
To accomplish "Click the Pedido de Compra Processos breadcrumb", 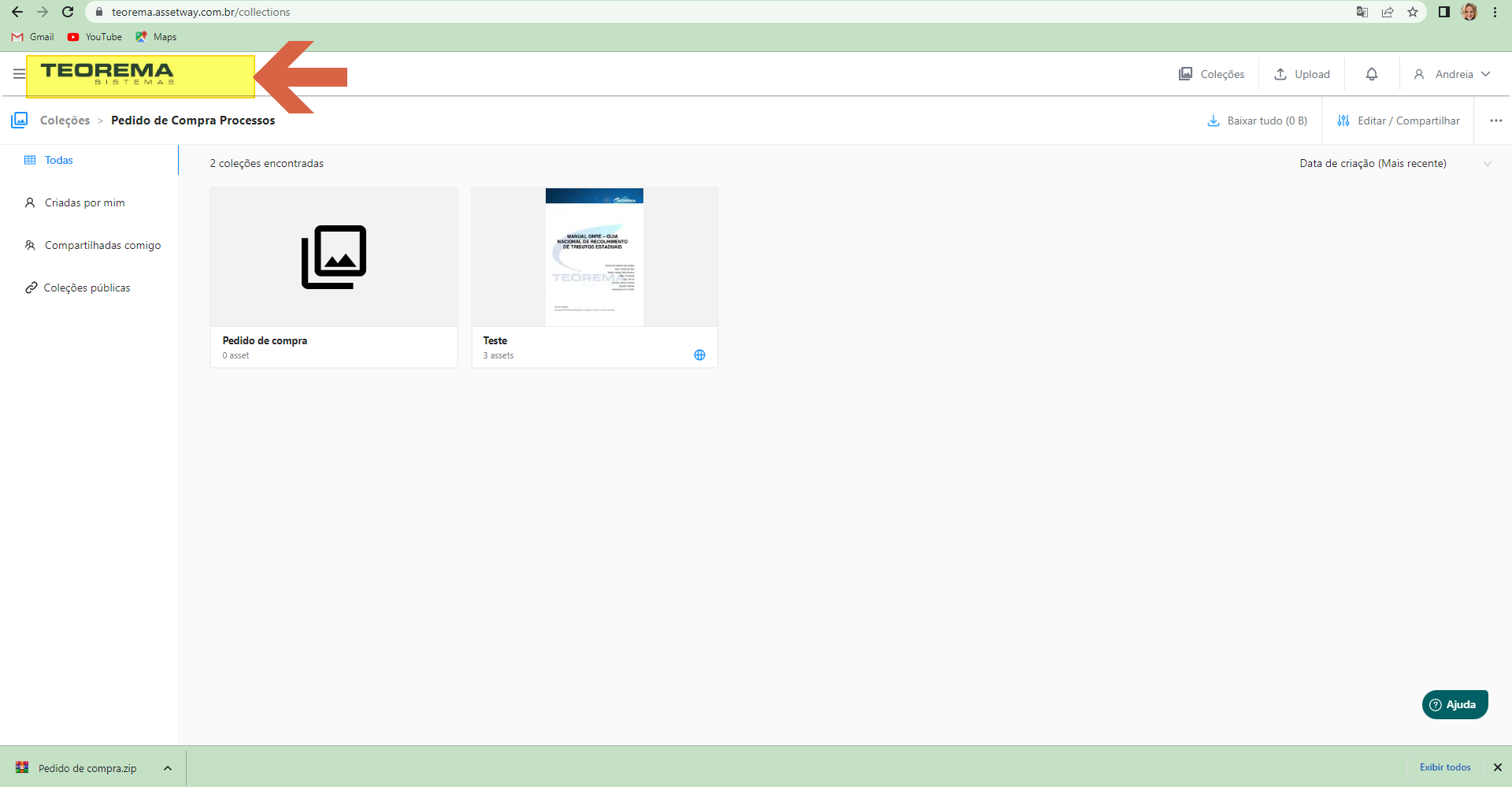I will click(193, 121).
